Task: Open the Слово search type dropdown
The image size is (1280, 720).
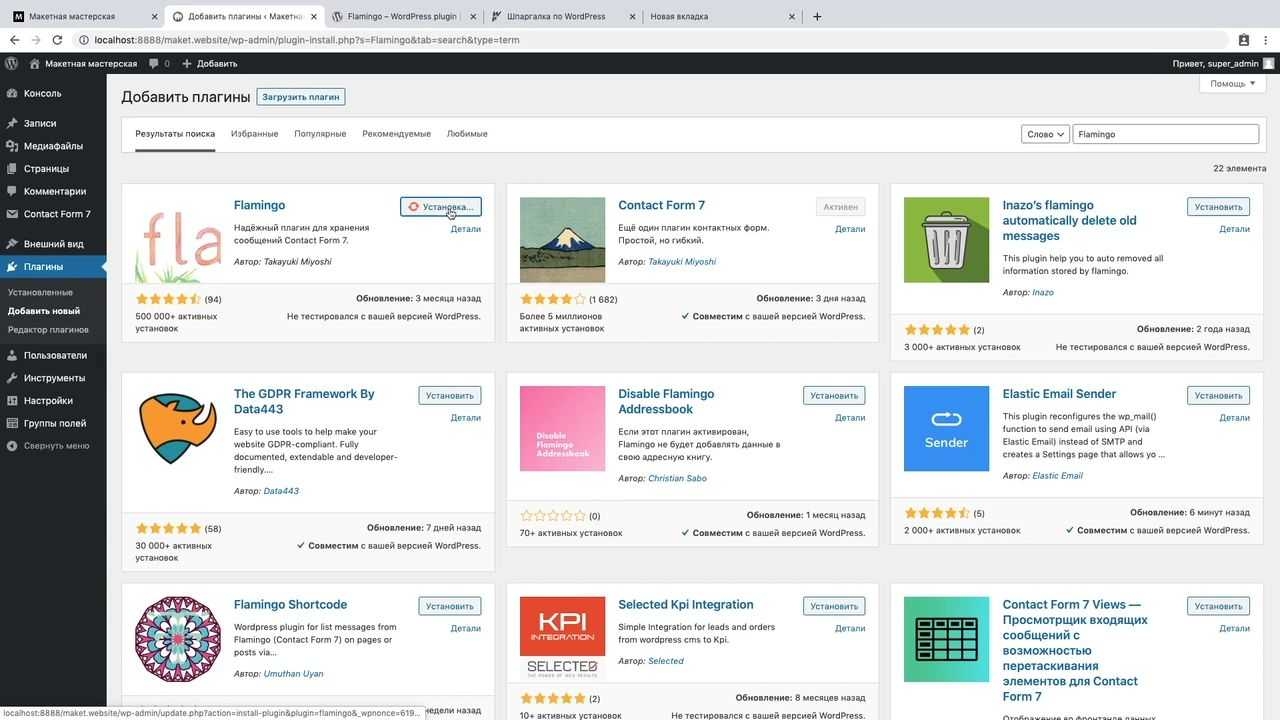Action: pyautogui.click(x=1046, y=134)
